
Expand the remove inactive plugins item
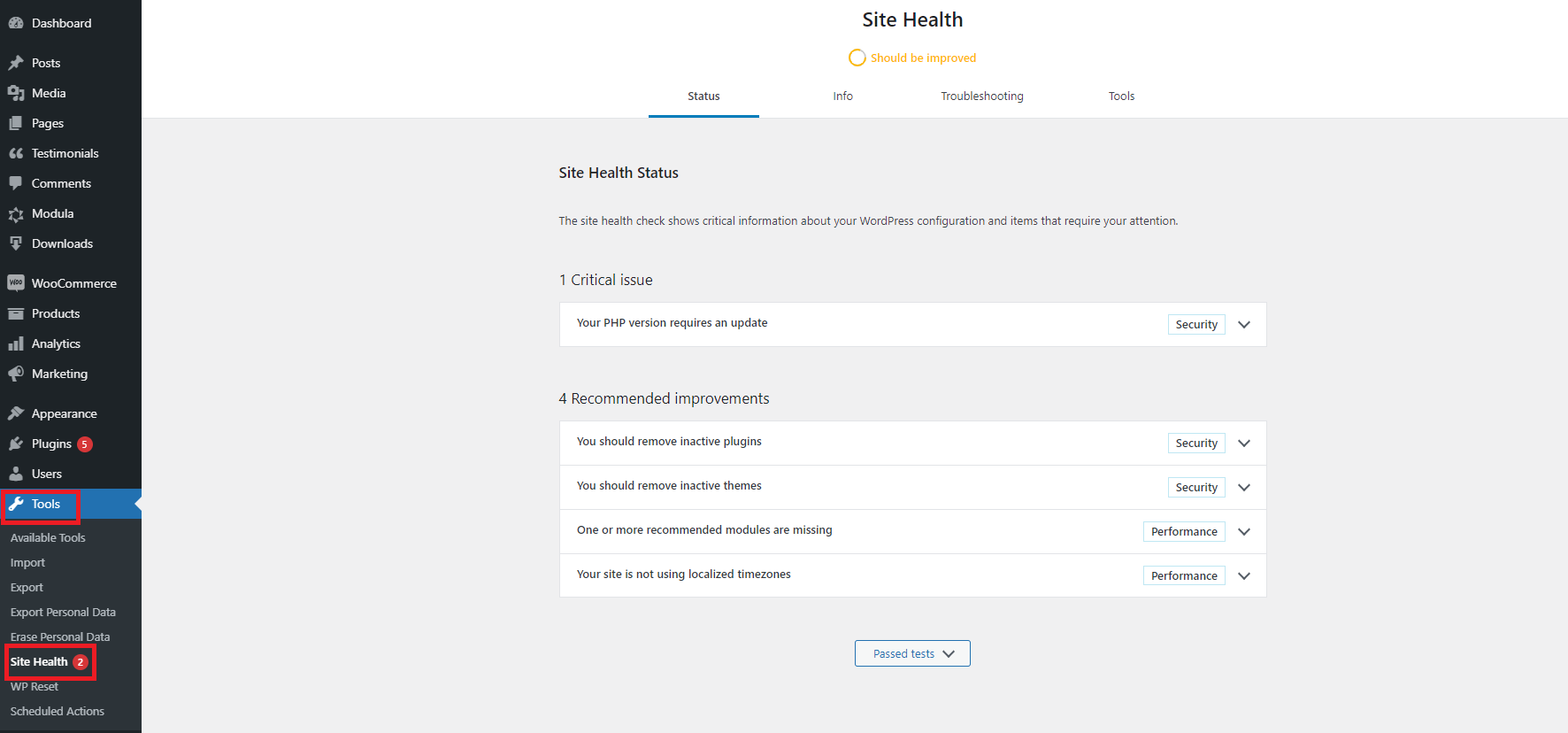1244,444
